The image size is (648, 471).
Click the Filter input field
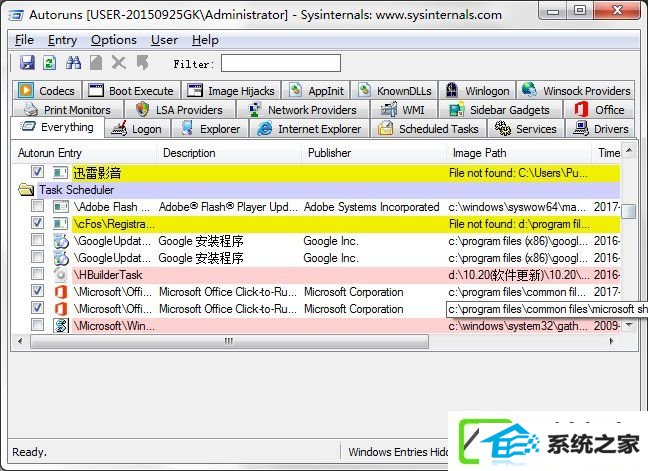click(x=281, y=63)
